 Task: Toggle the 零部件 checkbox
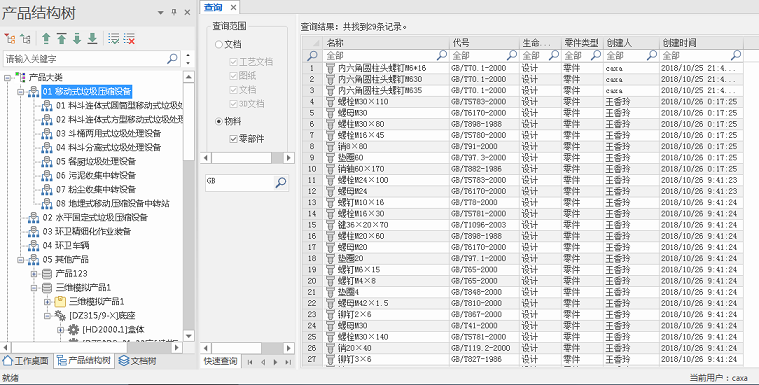pyautogui.click(x=233, y=139)
